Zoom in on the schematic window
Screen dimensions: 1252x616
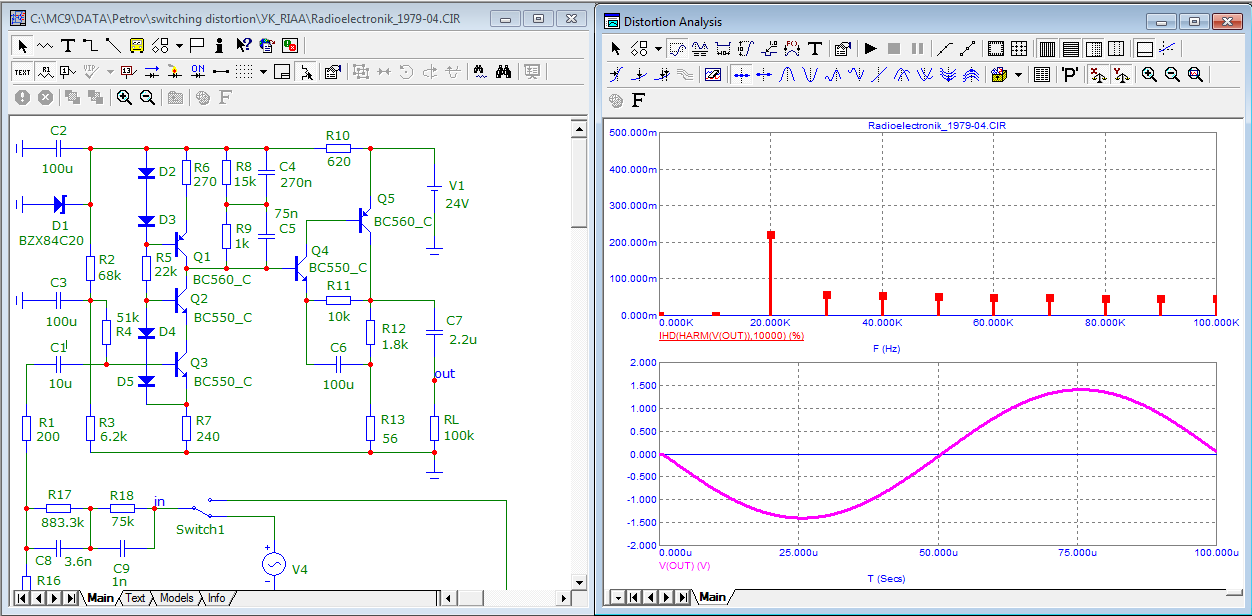coord(124,97)
